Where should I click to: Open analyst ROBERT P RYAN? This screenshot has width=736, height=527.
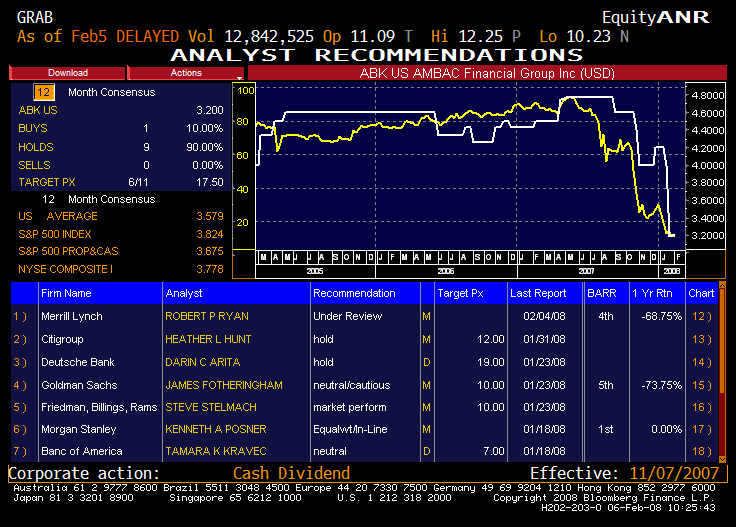click(206, 316)
